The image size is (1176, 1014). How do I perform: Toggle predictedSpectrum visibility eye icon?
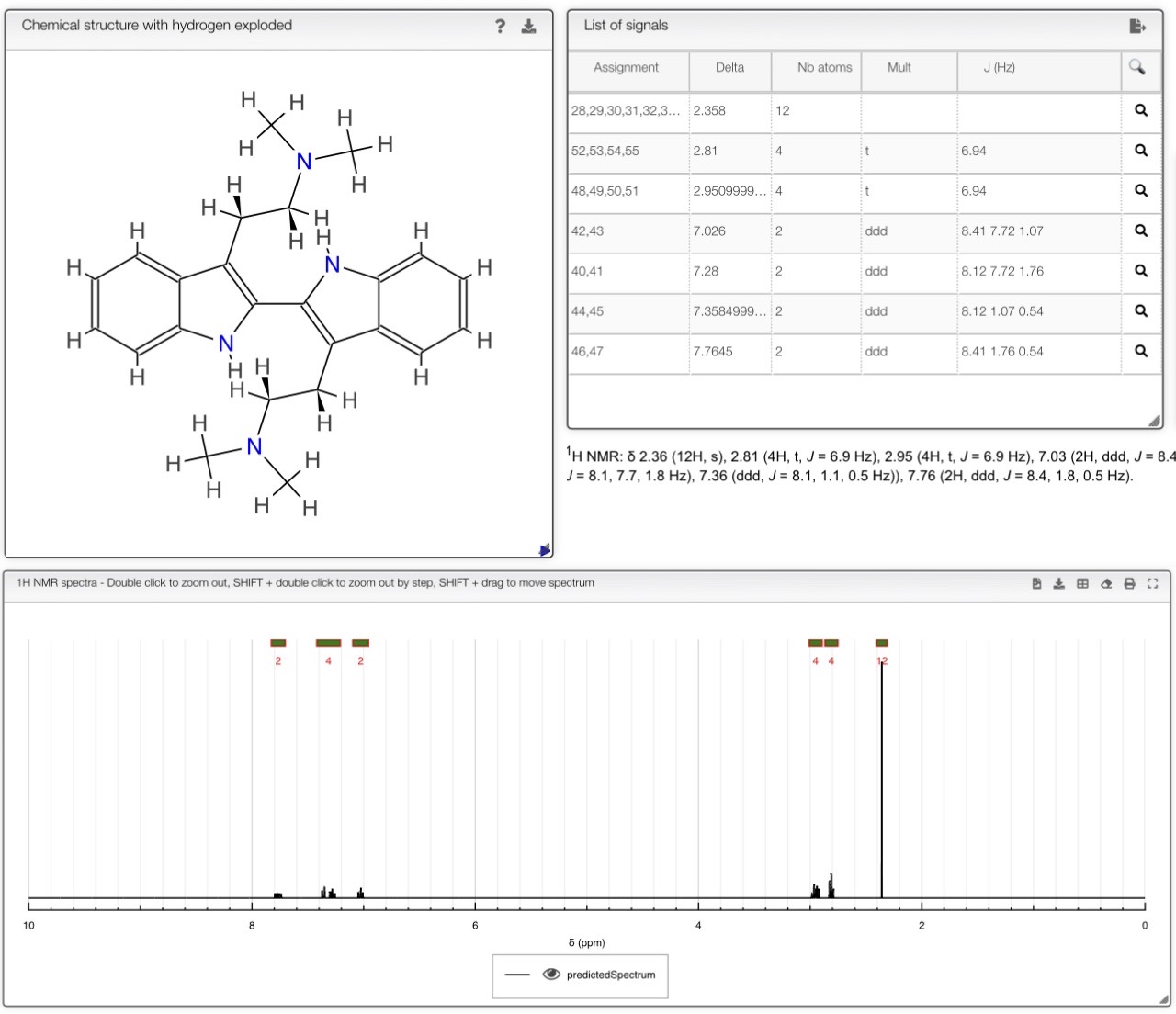tap(551, 975)
